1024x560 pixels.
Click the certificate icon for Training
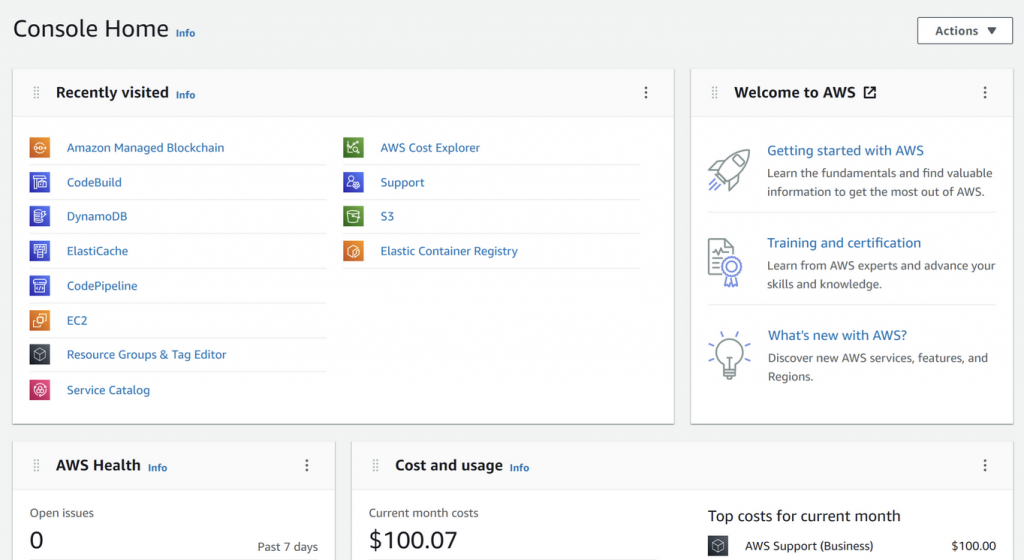tap(725, 262)
